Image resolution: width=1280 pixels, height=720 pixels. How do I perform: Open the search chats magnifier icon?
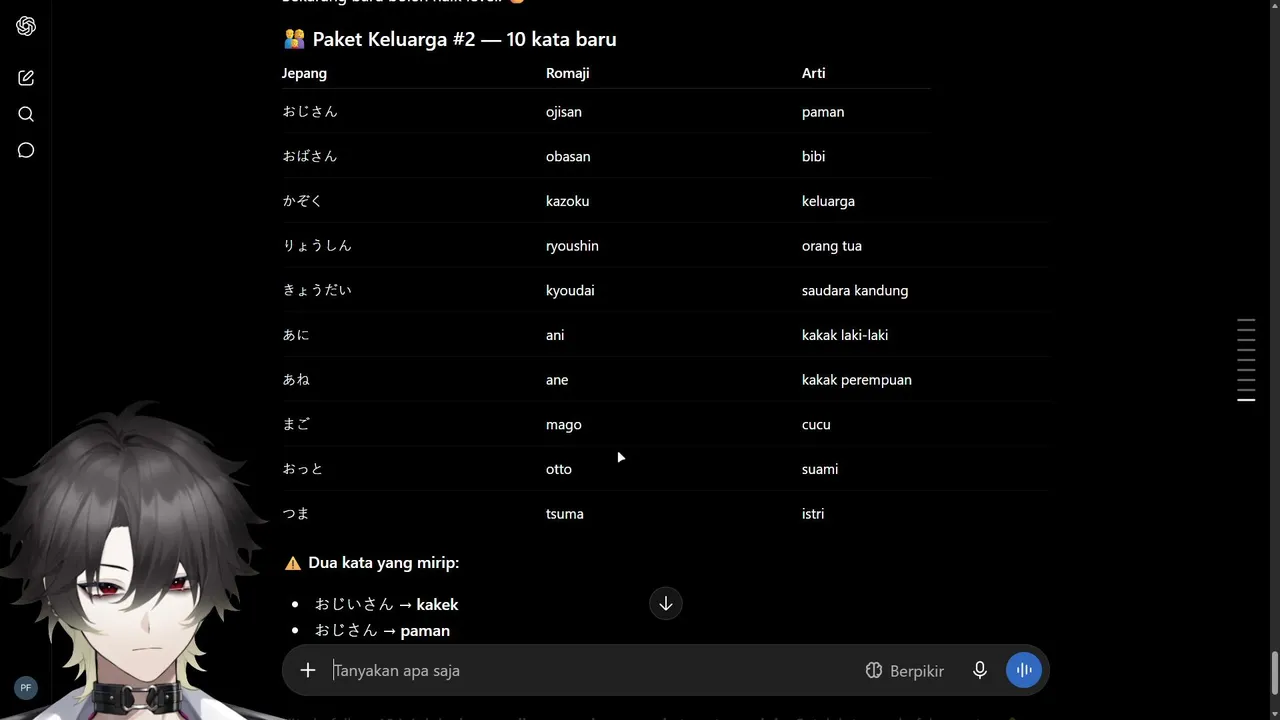click(x=26, y=114)
